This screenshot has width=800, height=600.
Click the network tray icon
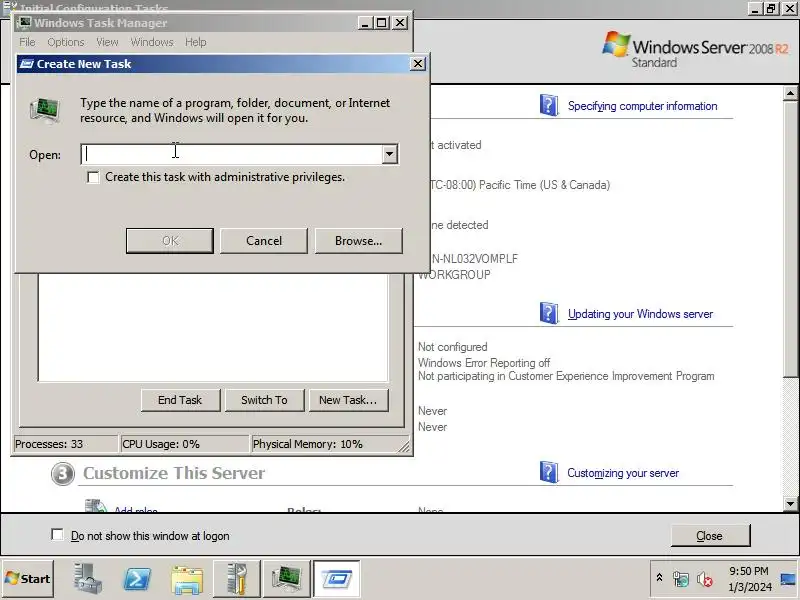pyautogui.click(x=681, y=579)
